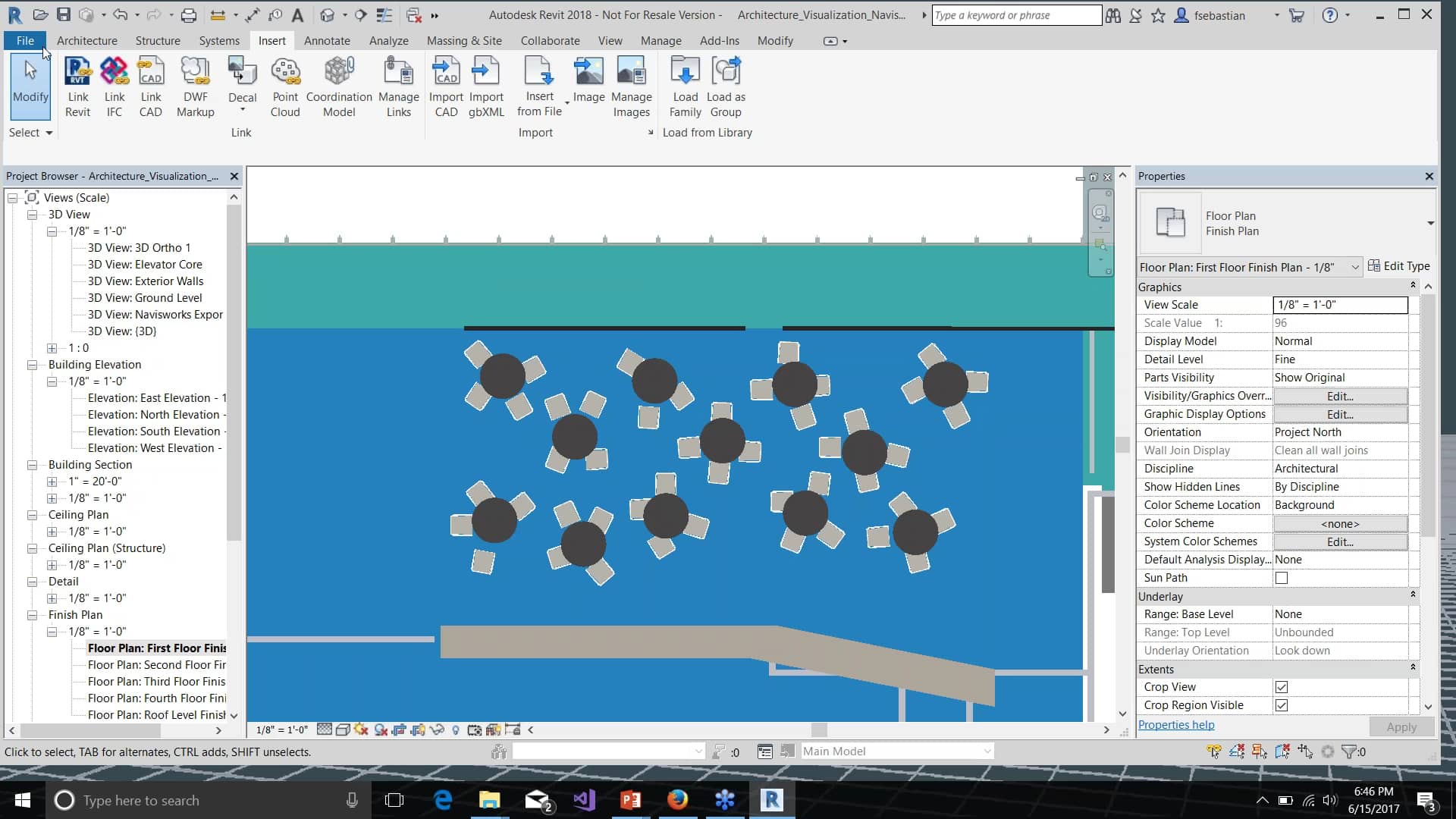The image size is (1456, 819).
Task: Select the Link CAD tool
Action: (x=151, y=83)
